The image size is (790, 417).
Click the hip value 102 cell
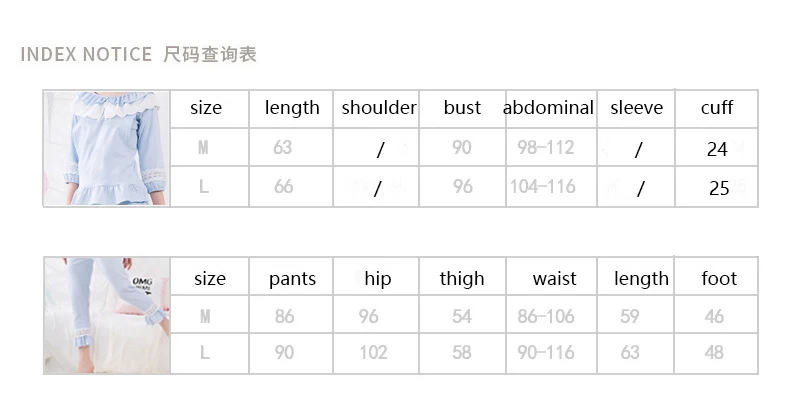(376, 353)
